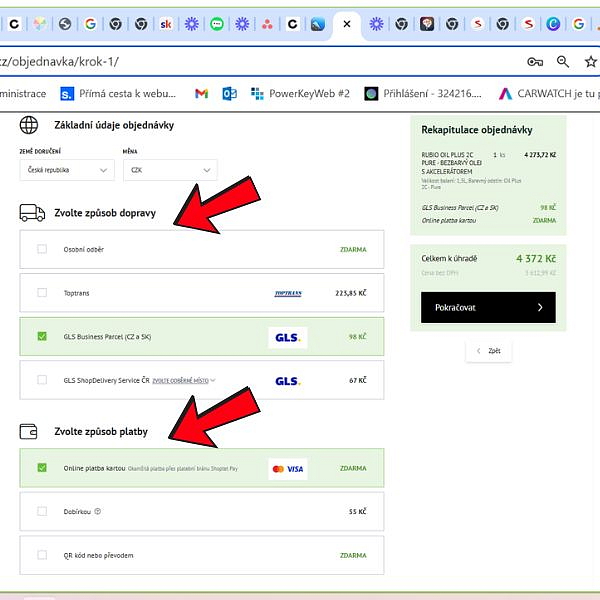Click the truck icon by Zvolte způsob dopravy
This screenshot has height=600, width=600.
(32, 213)
